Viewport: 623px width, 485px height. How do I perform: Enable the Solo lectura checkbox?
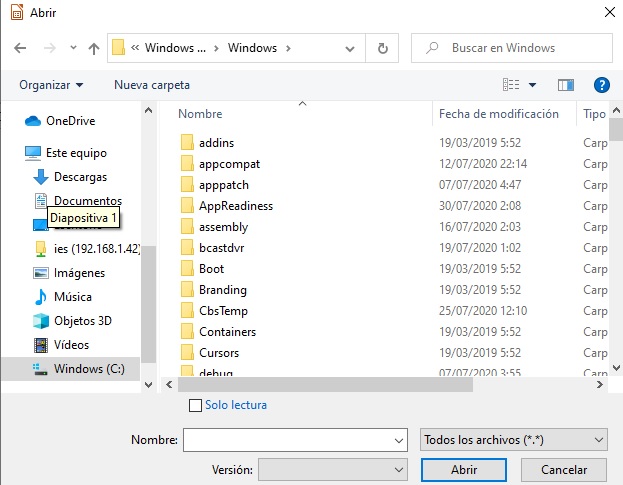point(195,405)
